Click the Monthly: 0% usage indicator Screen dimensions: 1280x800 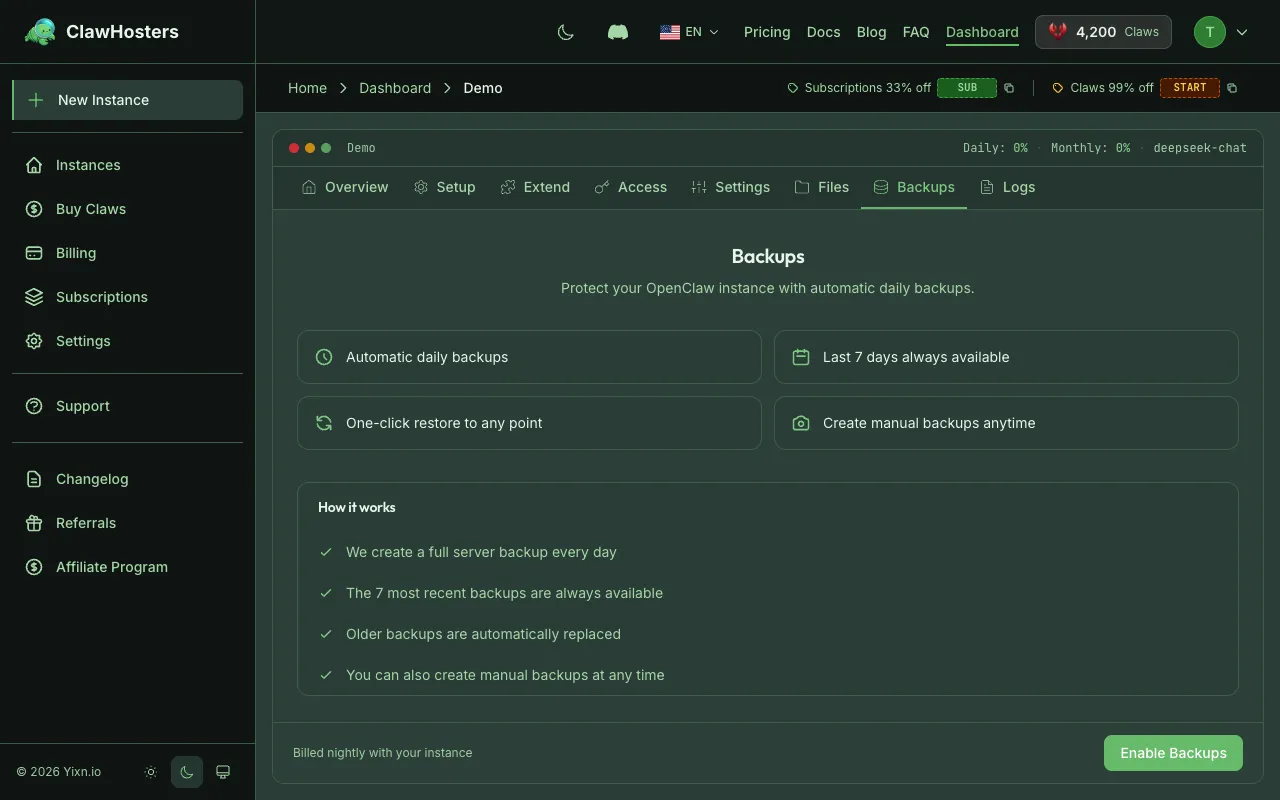pos(1090,147)
